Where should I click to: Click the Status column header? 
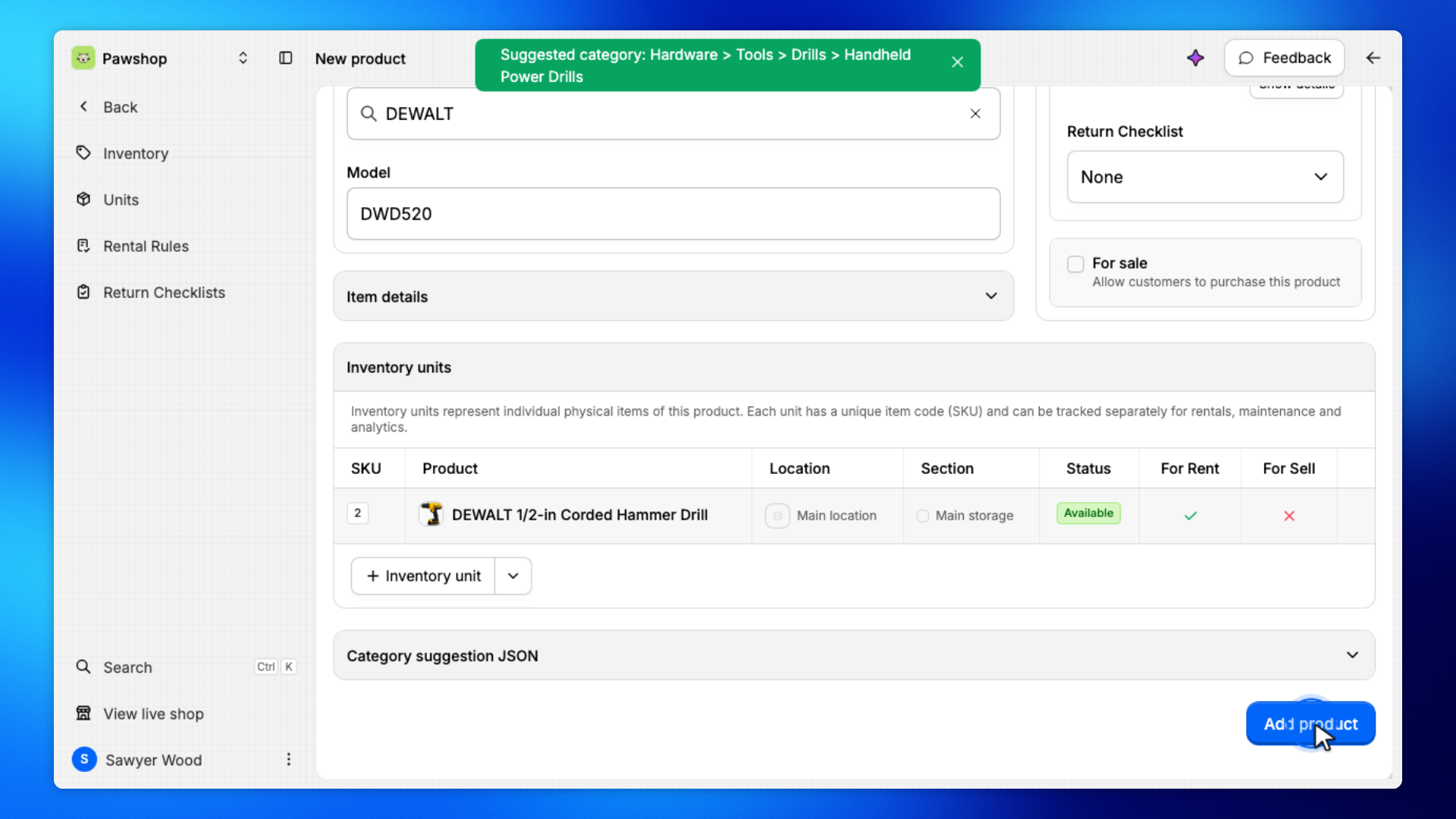pyautogui.click(x=1088, y=469)
